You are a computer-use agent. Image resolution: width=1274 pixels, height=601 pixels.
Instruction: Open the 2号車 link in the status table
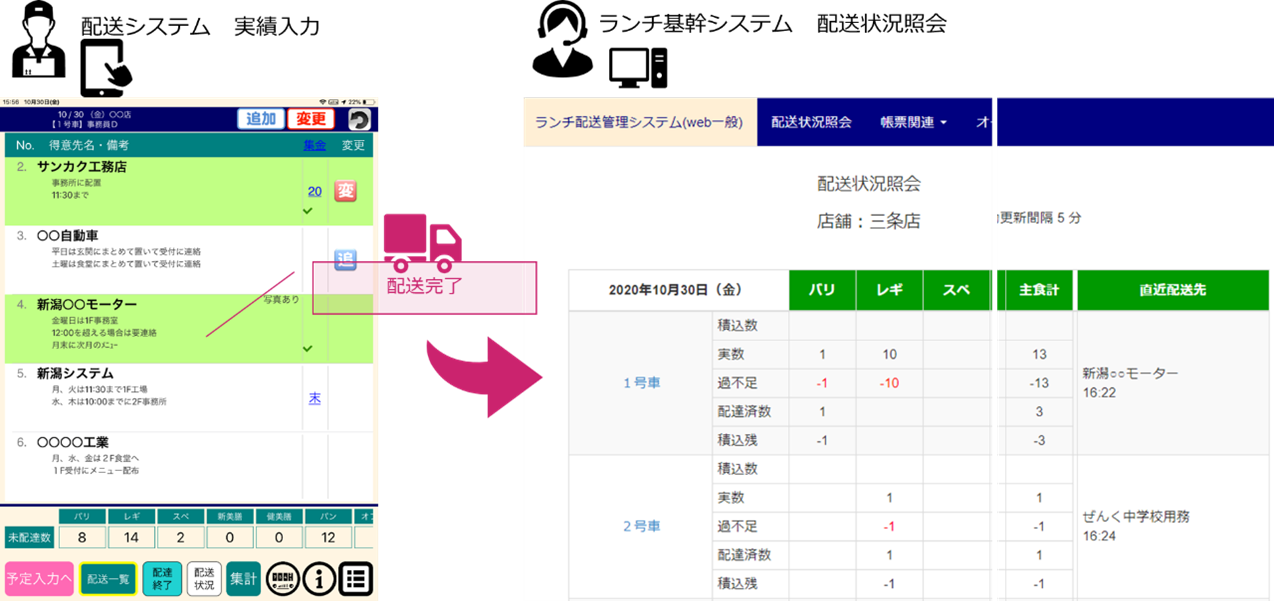point(641,526)
